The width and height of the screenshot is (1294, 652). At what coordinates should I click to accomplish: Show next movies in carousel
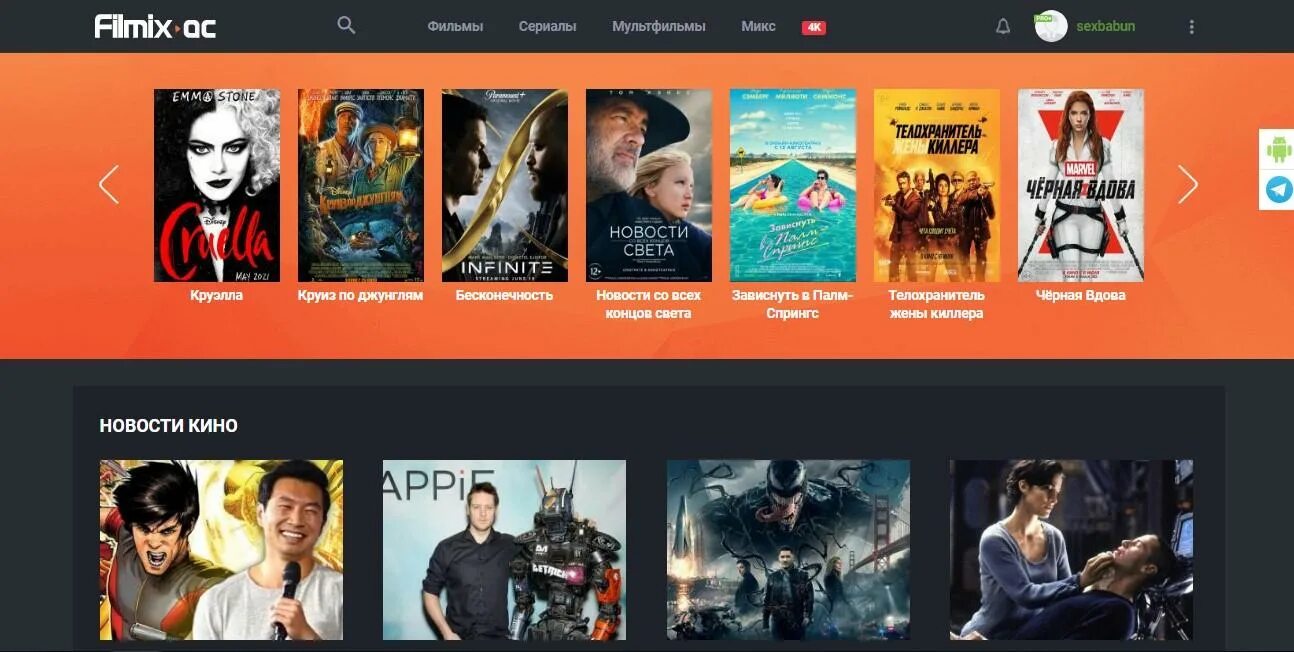point(1187,185)
